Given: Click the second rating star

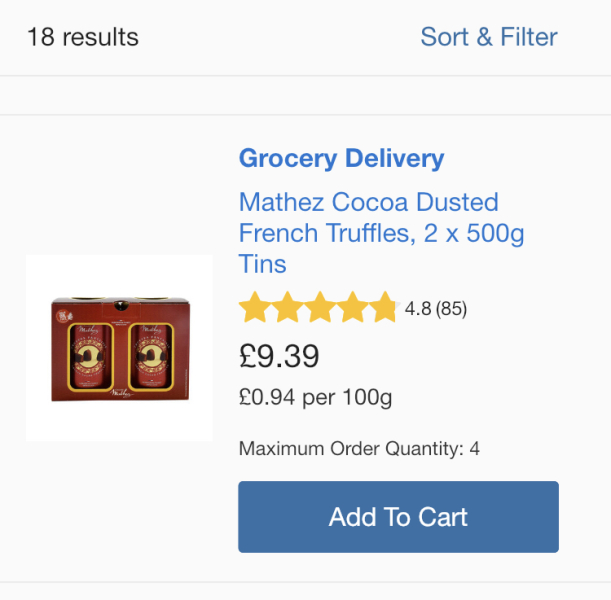Looking at the screenshot, I should (x=287, y=308).
